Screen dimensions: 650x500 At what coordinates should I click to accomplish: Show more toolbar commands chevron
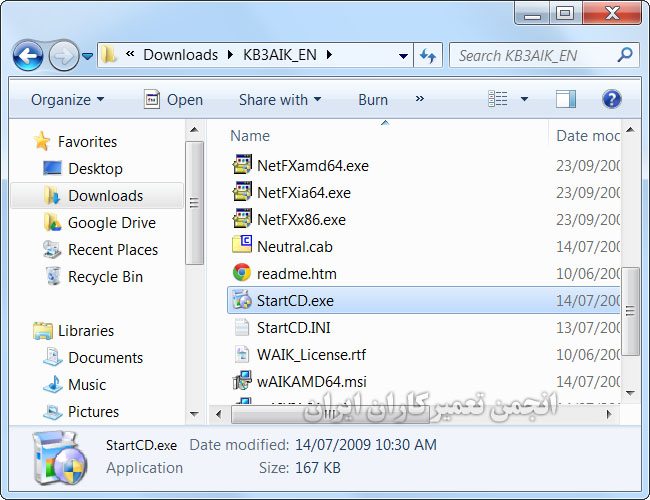tap(420, 99)
